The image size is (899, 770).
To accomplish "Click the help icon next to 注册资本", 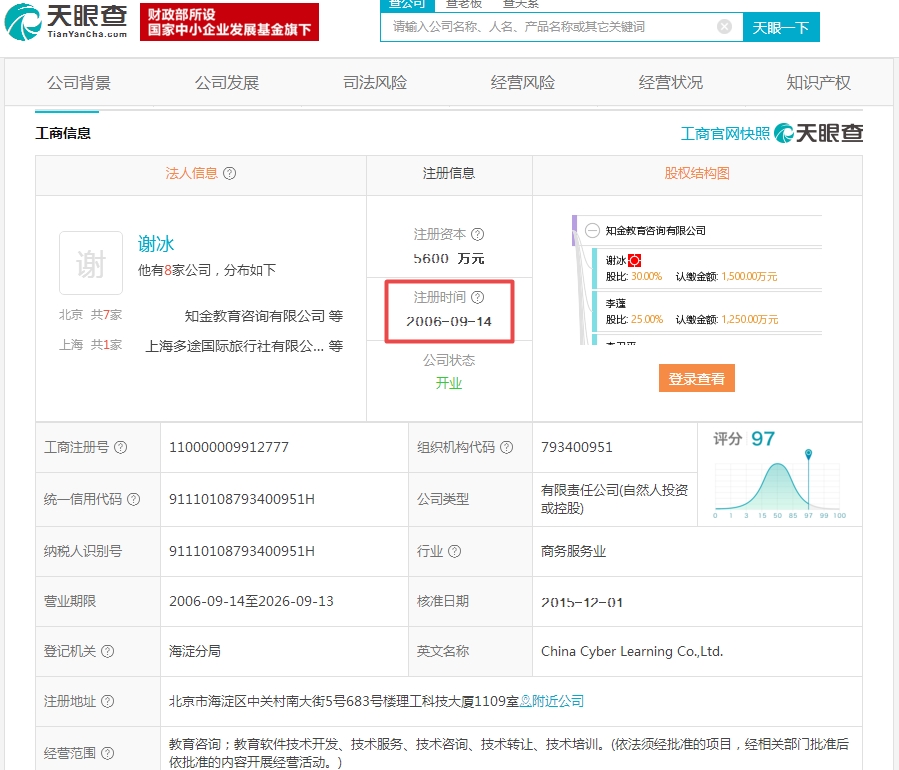I will (478, 234).
